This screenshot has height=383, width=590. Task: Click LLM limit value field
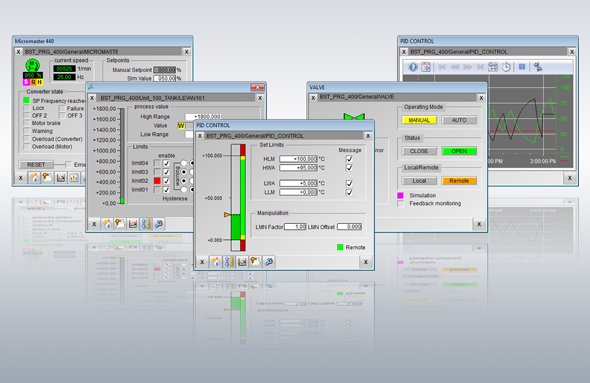tap(299, 192)
